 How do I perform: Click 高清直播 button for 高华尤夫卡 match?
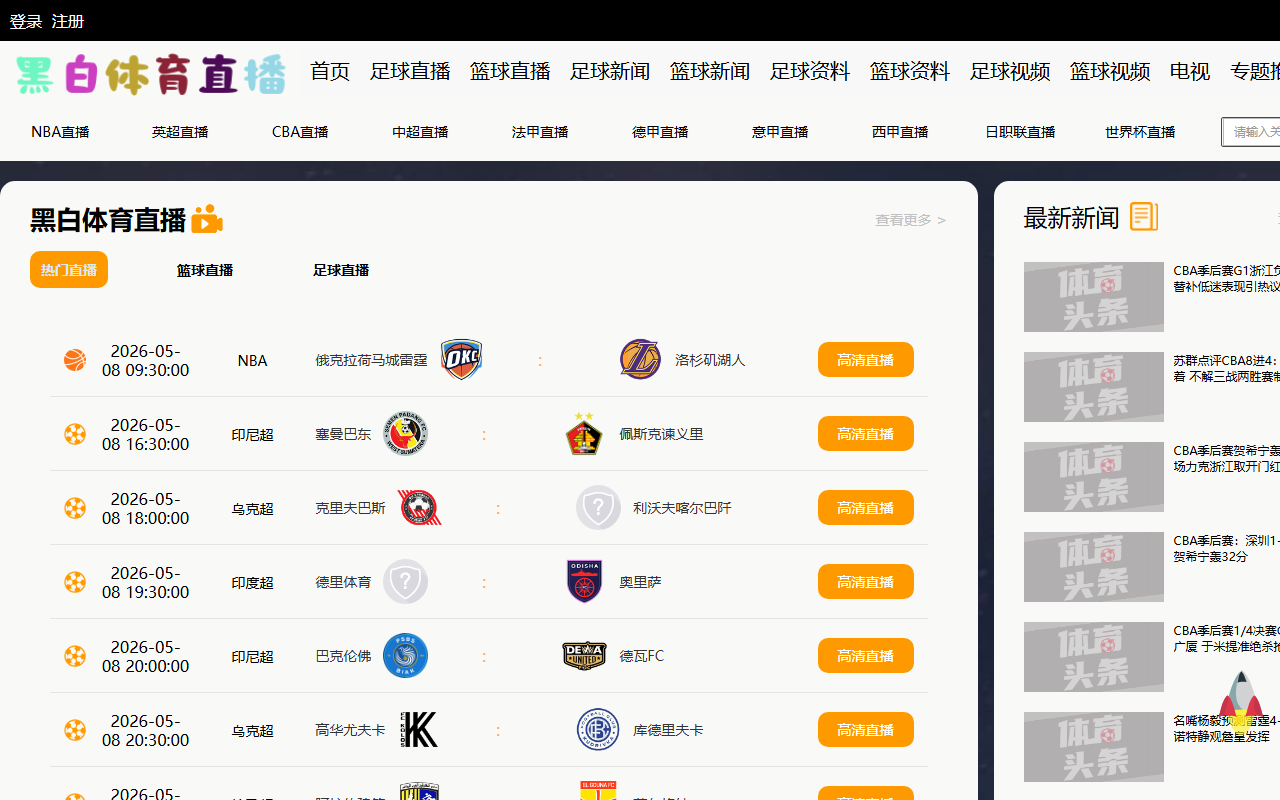[866, 730]
